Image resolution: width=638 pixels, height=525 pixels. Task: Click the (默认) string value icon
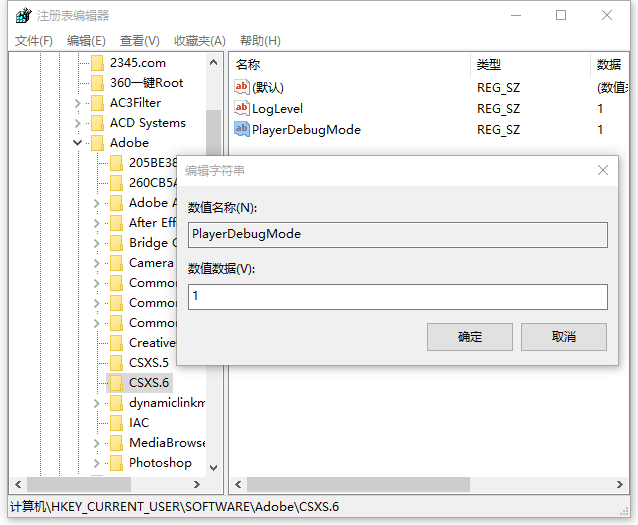click(242, 87)
